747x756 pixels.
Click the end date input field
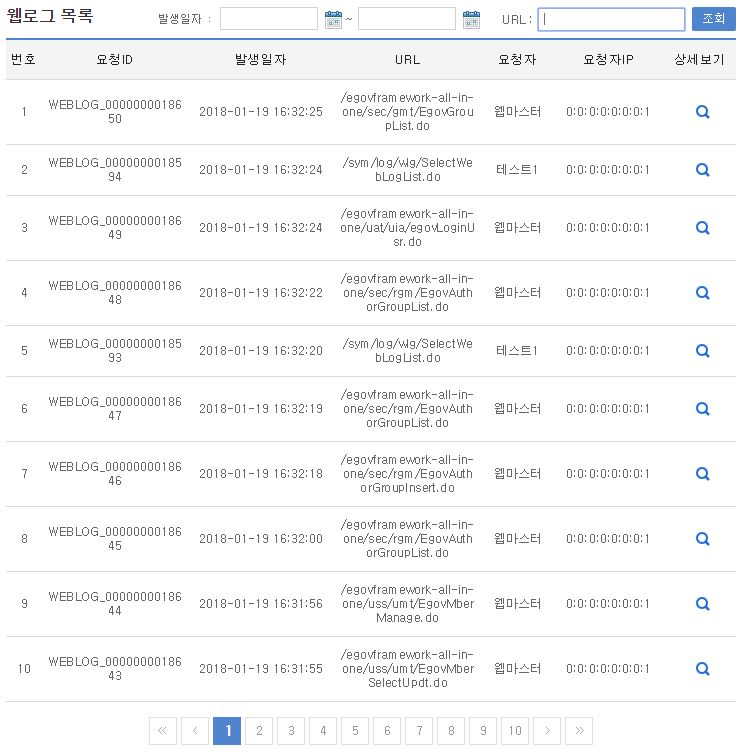point(406,19)
